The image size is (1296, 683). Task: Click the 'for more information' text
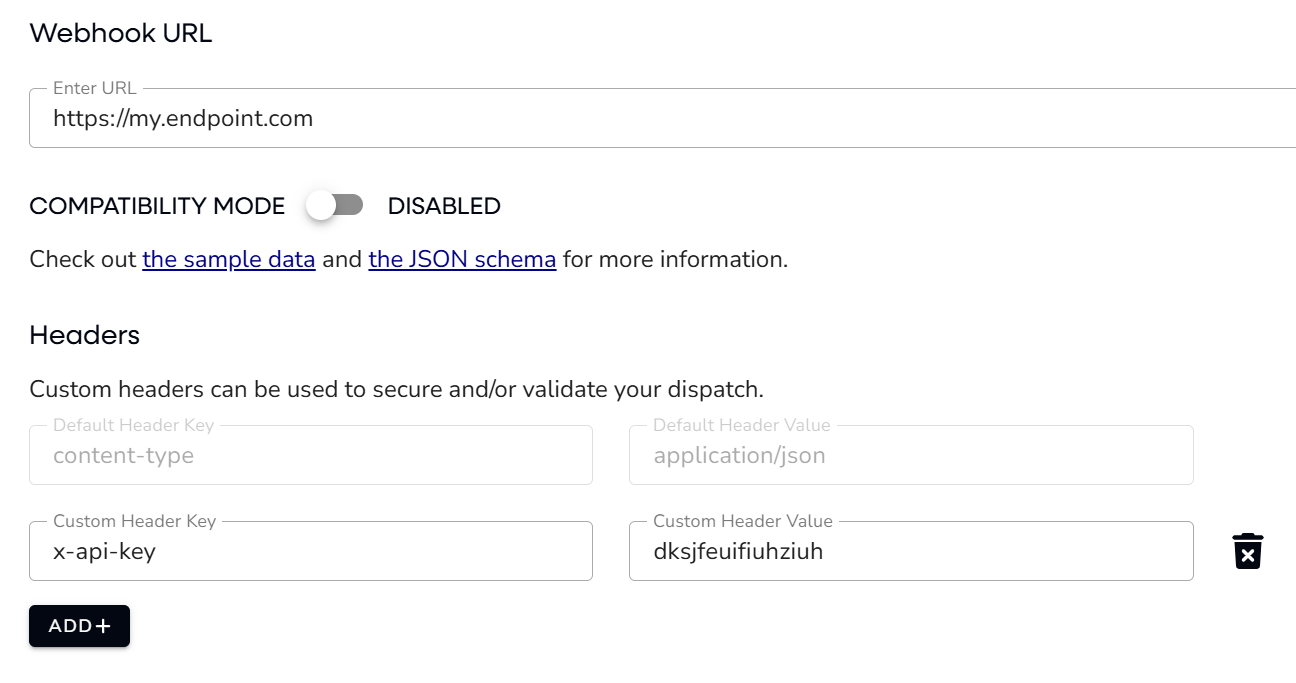pyautogui.click(x=675, y=260)
